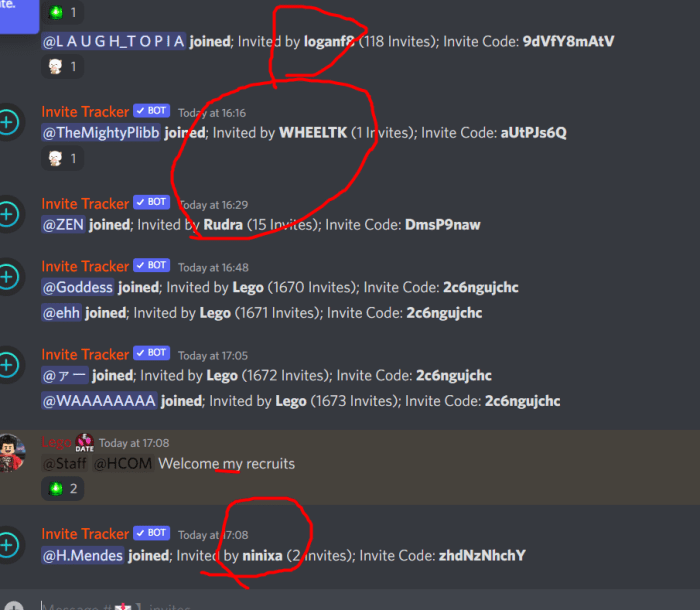Open @TheMightyPlibb user mention
Viewport: 700px width, 610px height.
tap(101, 133)
